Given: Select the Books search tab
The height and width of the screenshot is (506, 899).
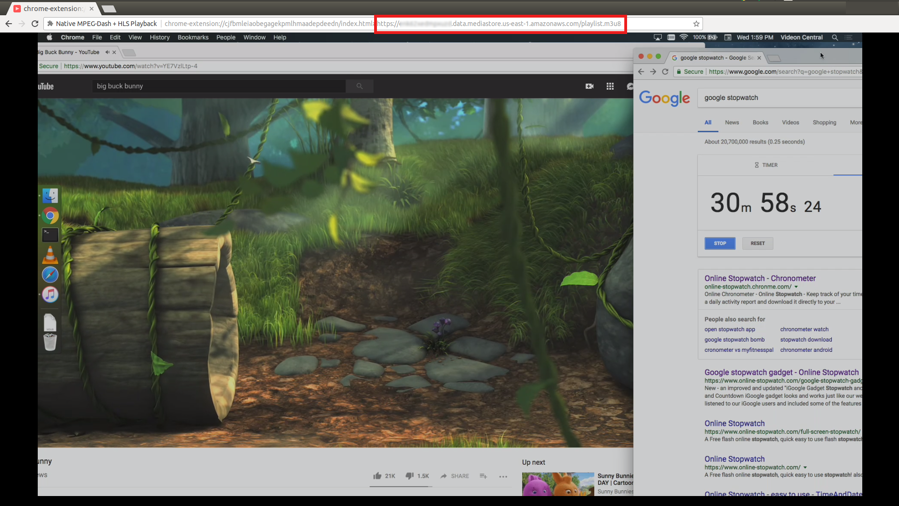Looking at the screenshot, I should coord(760,123).
